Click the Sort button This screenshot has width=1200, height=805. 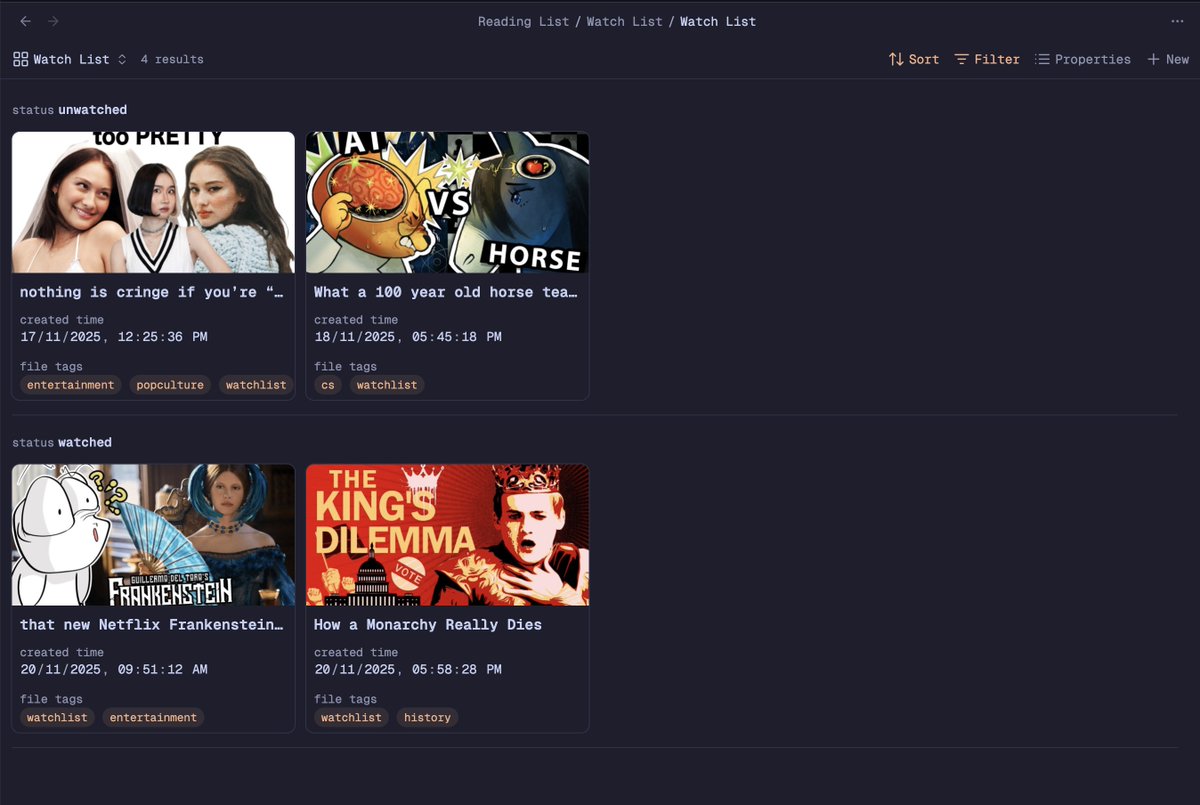coord(914,59)
